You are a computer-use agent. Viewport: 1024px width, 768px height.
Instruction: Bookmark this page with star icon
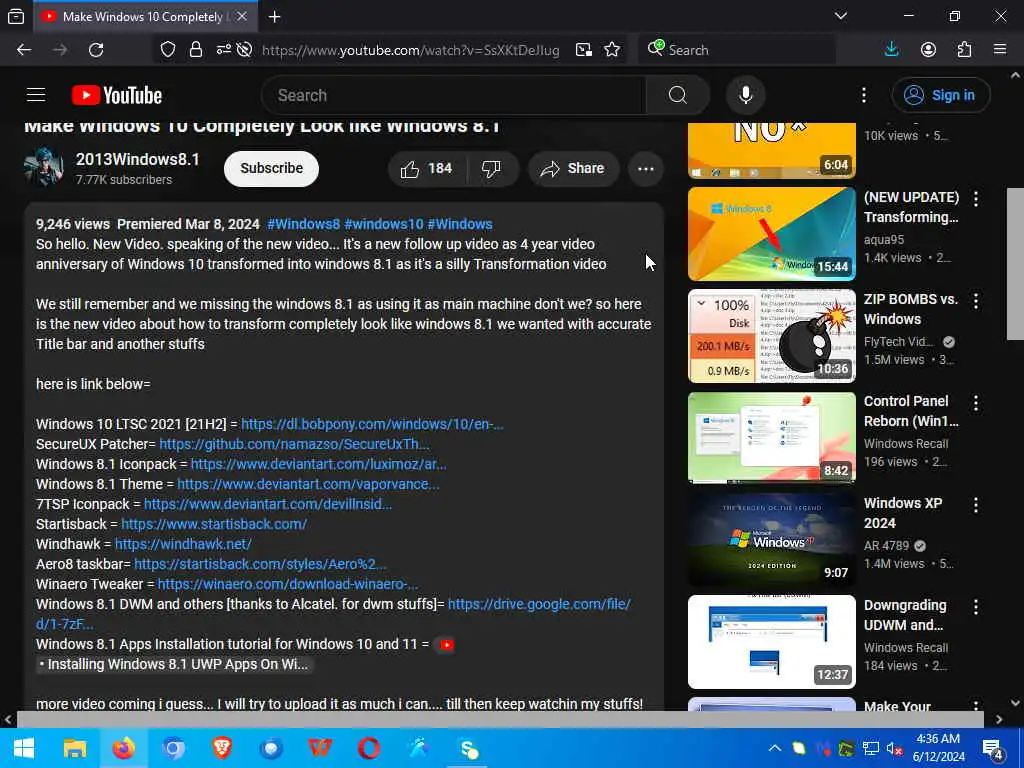[612, 50]
